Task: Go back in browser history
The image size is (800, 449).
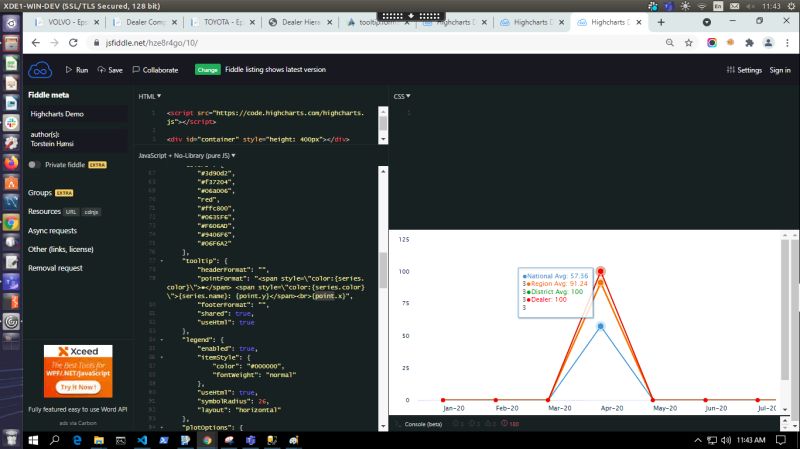Action: (x=35, y=43)
